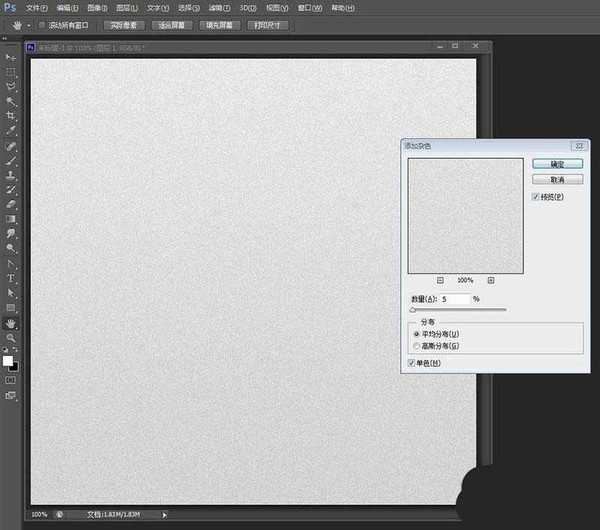Viewport: 600px width, 530px height.
Task: Zoom out the noise preview with minus button
Action: point(440,280)
